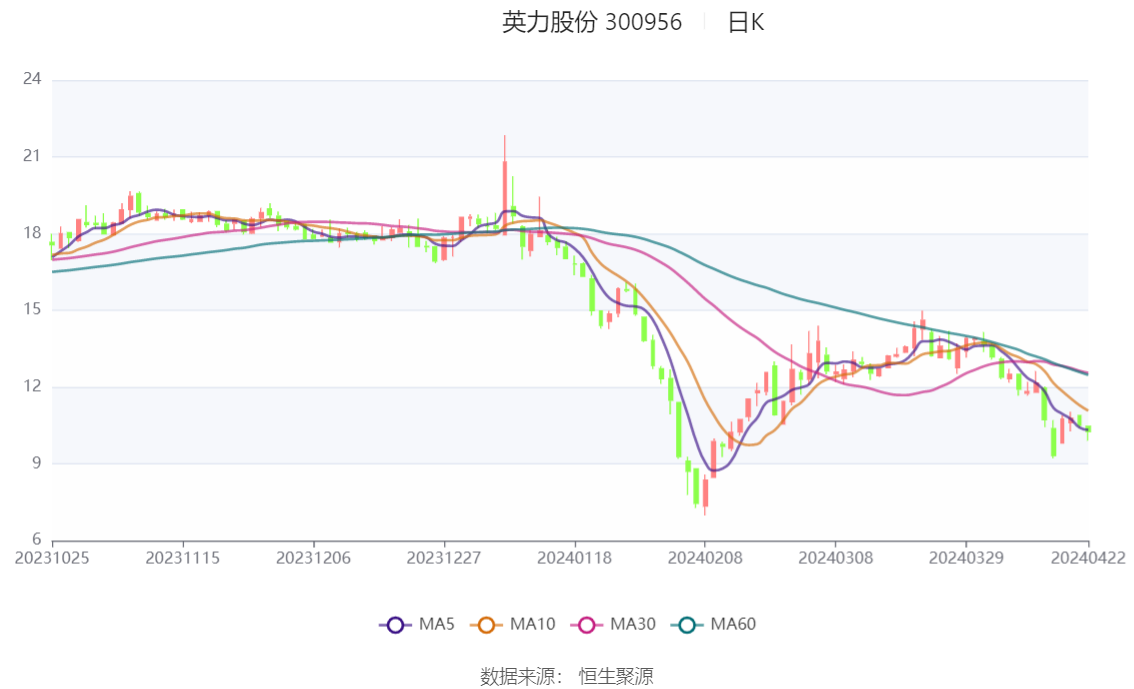Click x-axis date label 20231206
1134x689 pixels.
(313, 558)
